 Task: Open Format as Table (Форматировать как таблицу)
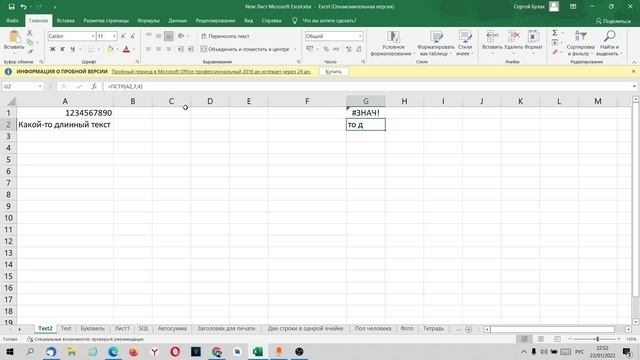[x=436, y=43]
